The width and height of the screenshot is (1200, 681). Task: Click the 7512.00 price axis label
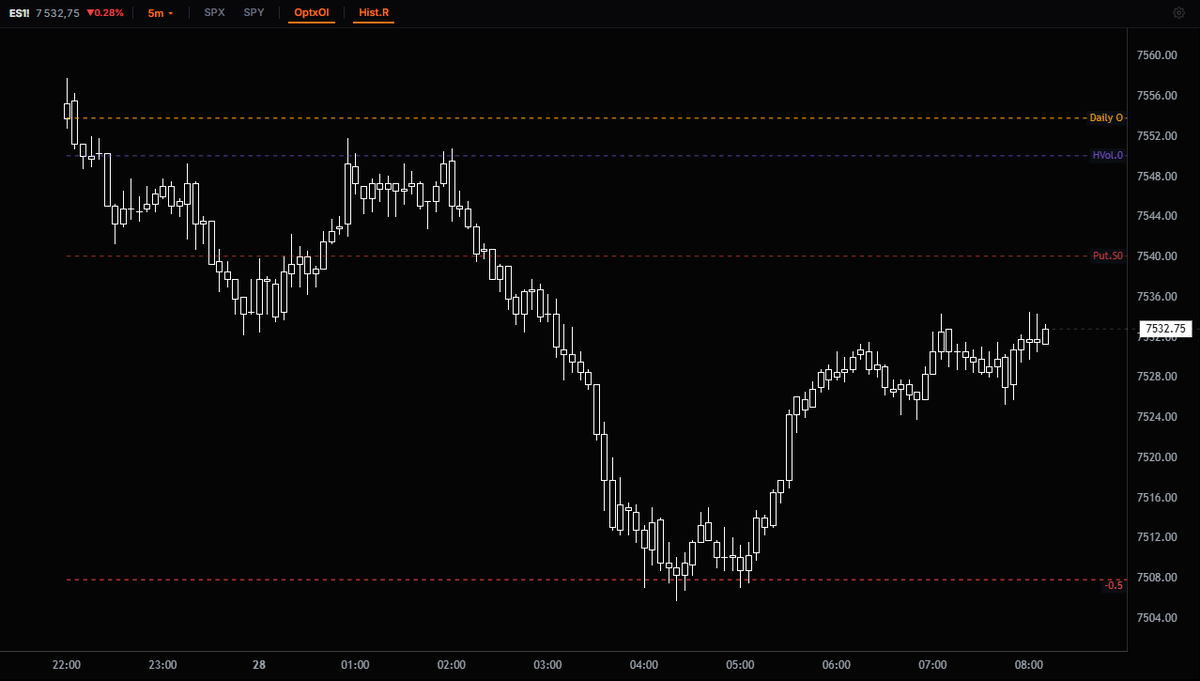pyautogui.click(x=1156, y=537)
